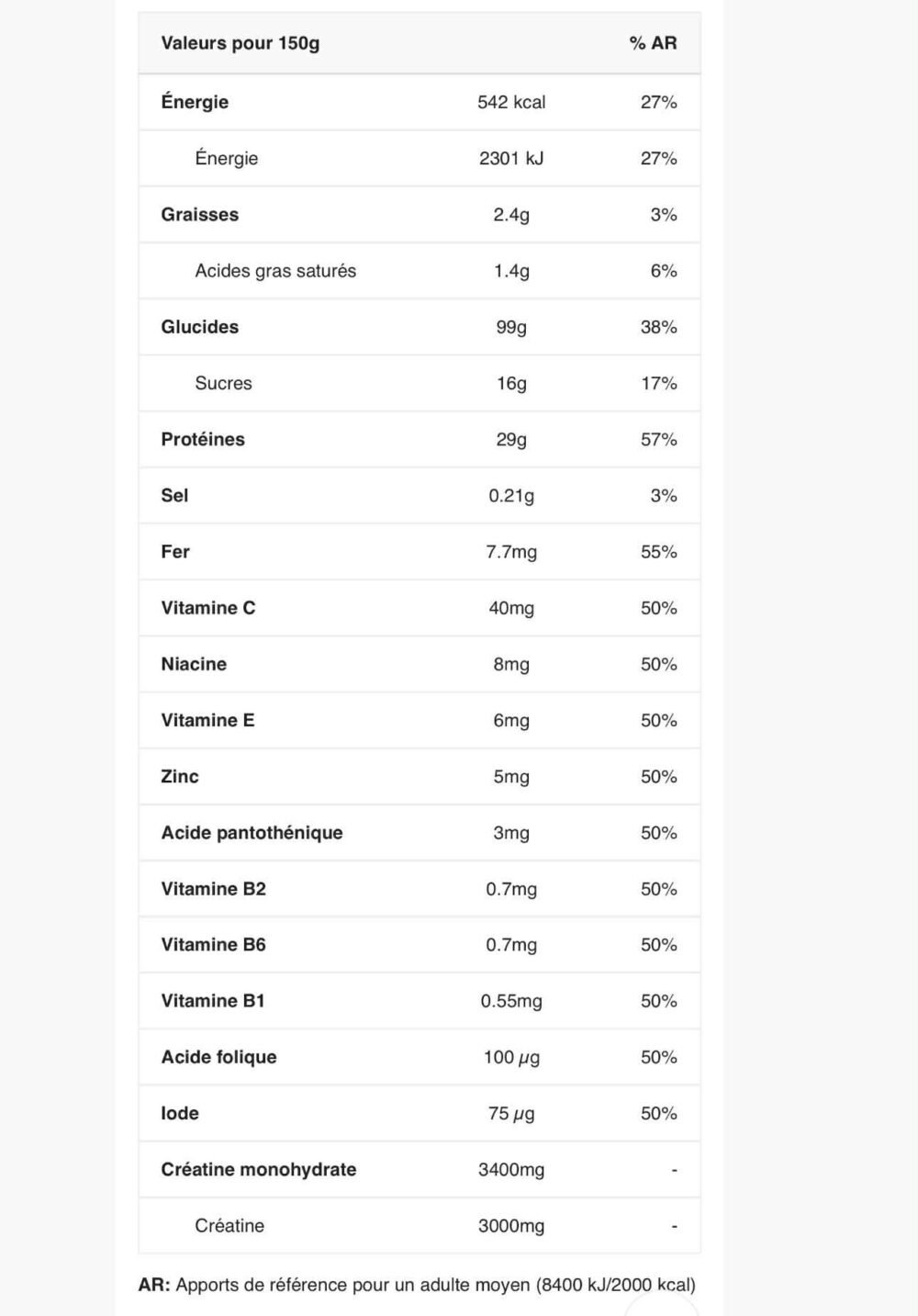Click the AR reference intake footnote text

click(417, 1285)
